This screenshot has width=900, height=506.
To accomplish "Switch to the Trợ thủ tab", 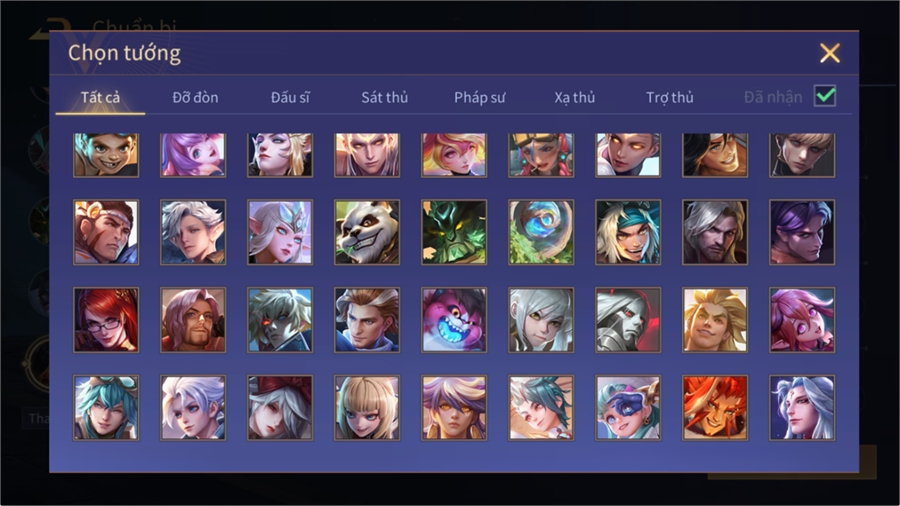I will click(670, 98).
